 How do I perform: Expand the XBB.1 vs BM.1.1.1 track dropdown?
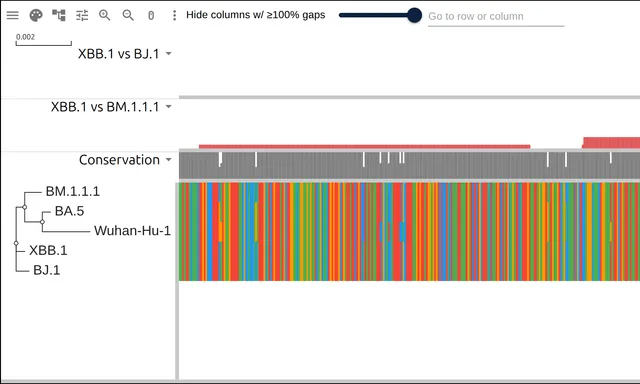[x=169, y=107]
